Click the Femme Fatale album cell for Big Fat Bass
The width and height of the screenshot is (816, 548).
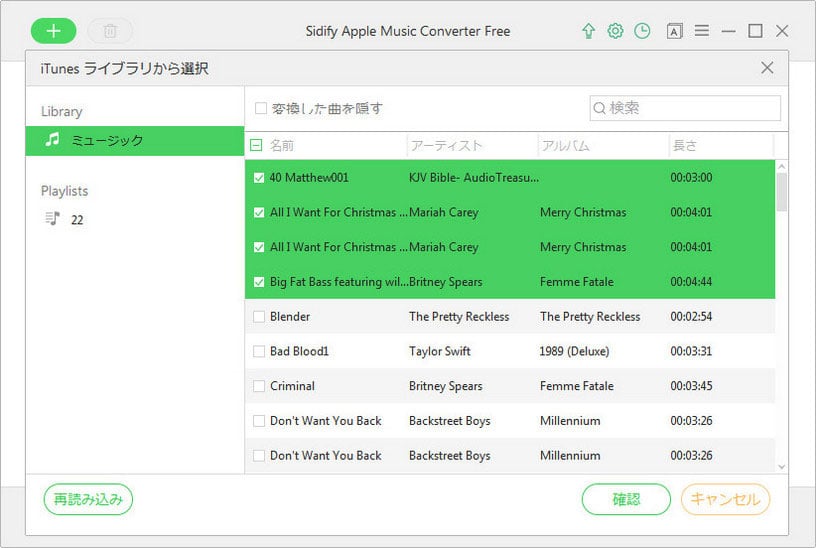point(577,282)
